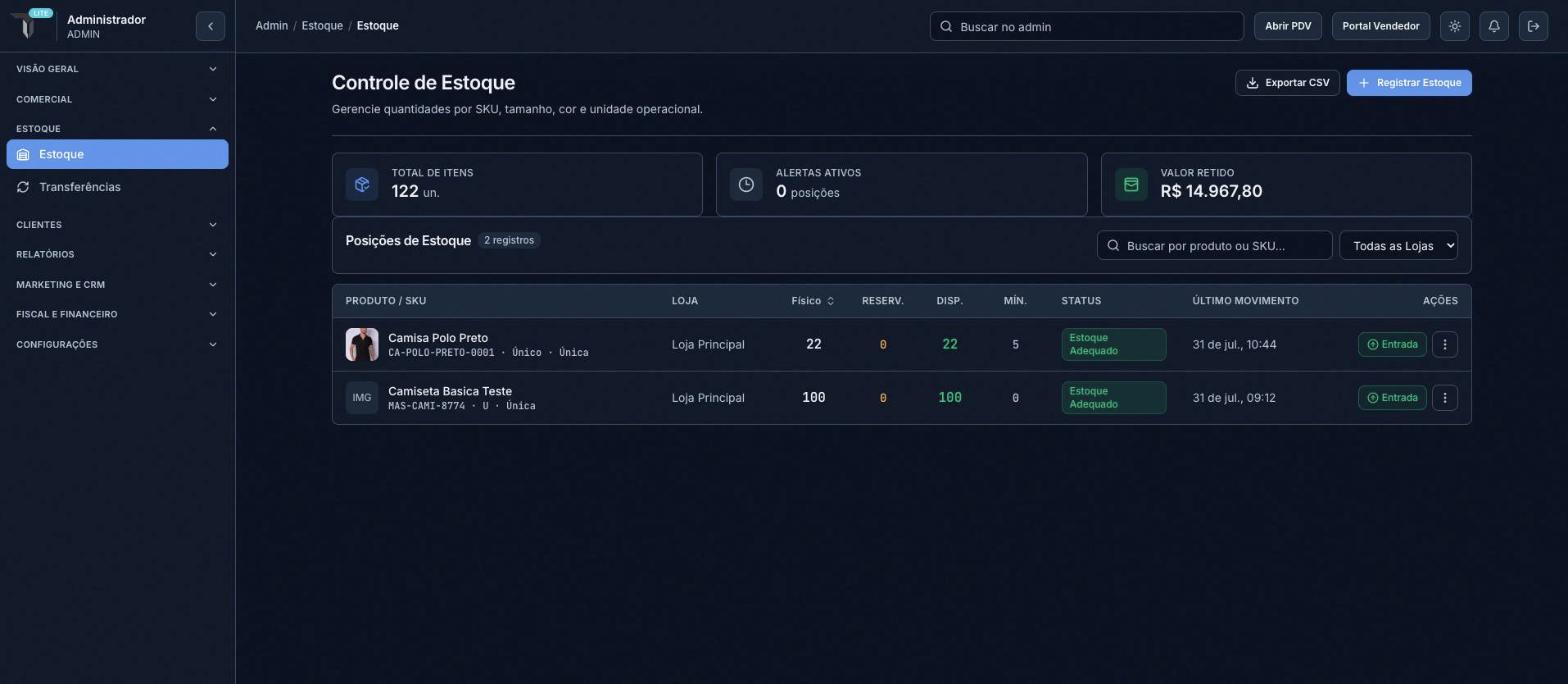
Task: Click the Valor Retido card icon
Action: [x=1131, y=185]
